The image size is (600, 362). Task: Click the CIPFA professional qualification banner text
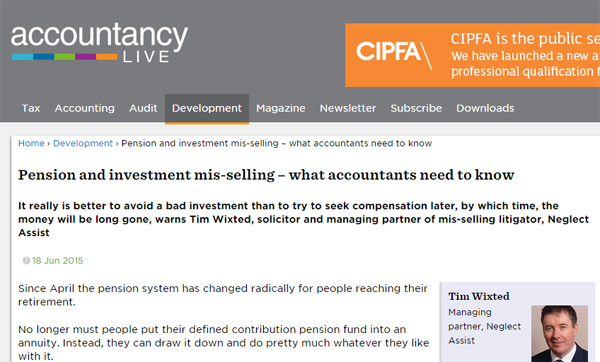coord(525,55)
